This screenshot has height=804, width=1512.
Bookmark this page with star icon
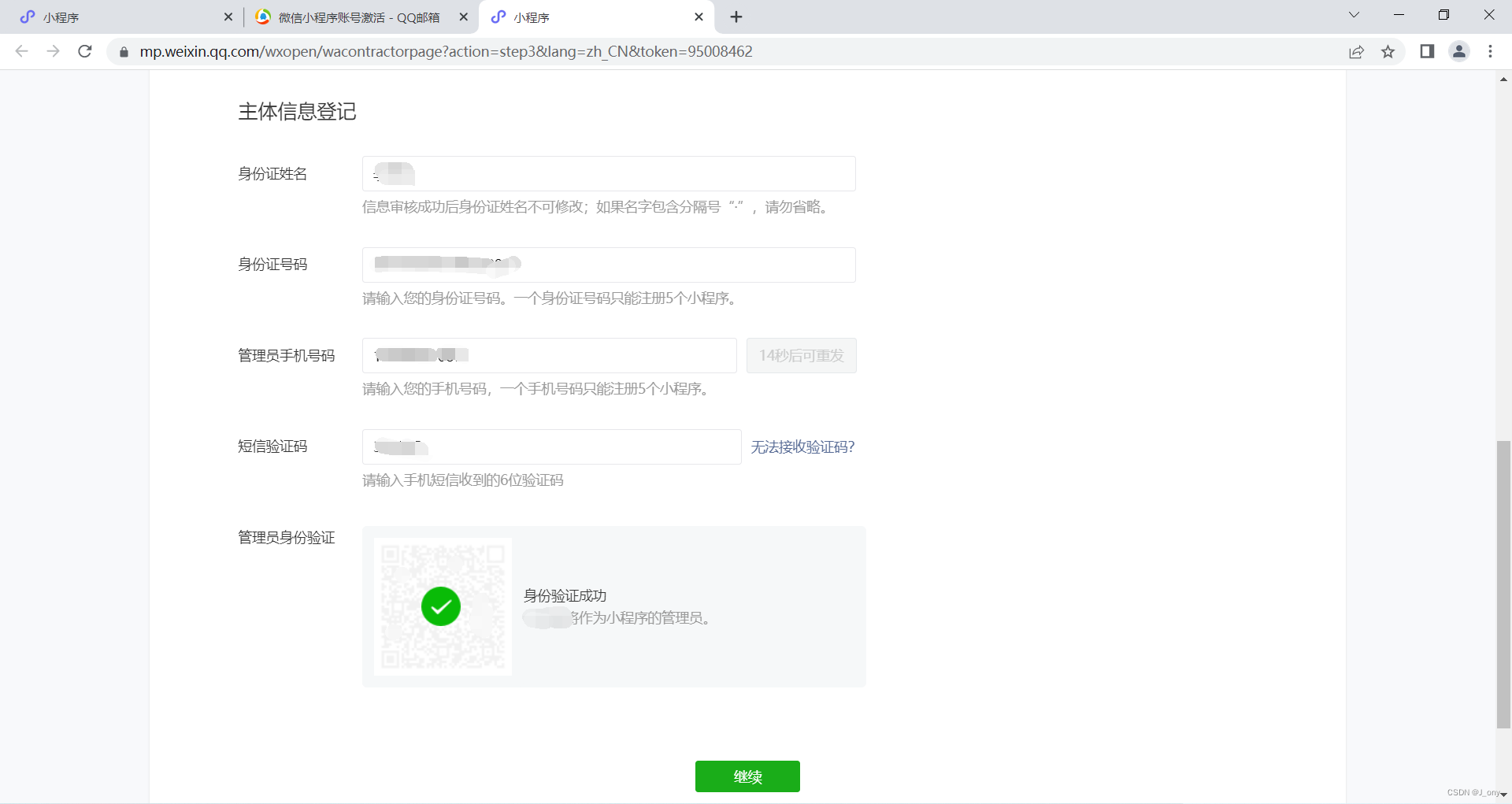1388,52
